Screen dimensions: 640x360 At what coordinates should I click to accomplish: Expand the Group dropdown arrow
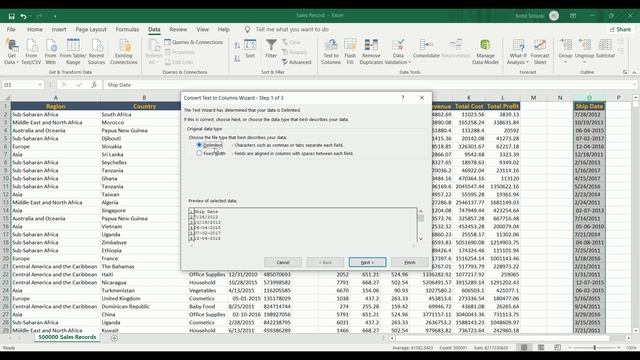coord(565,62)
